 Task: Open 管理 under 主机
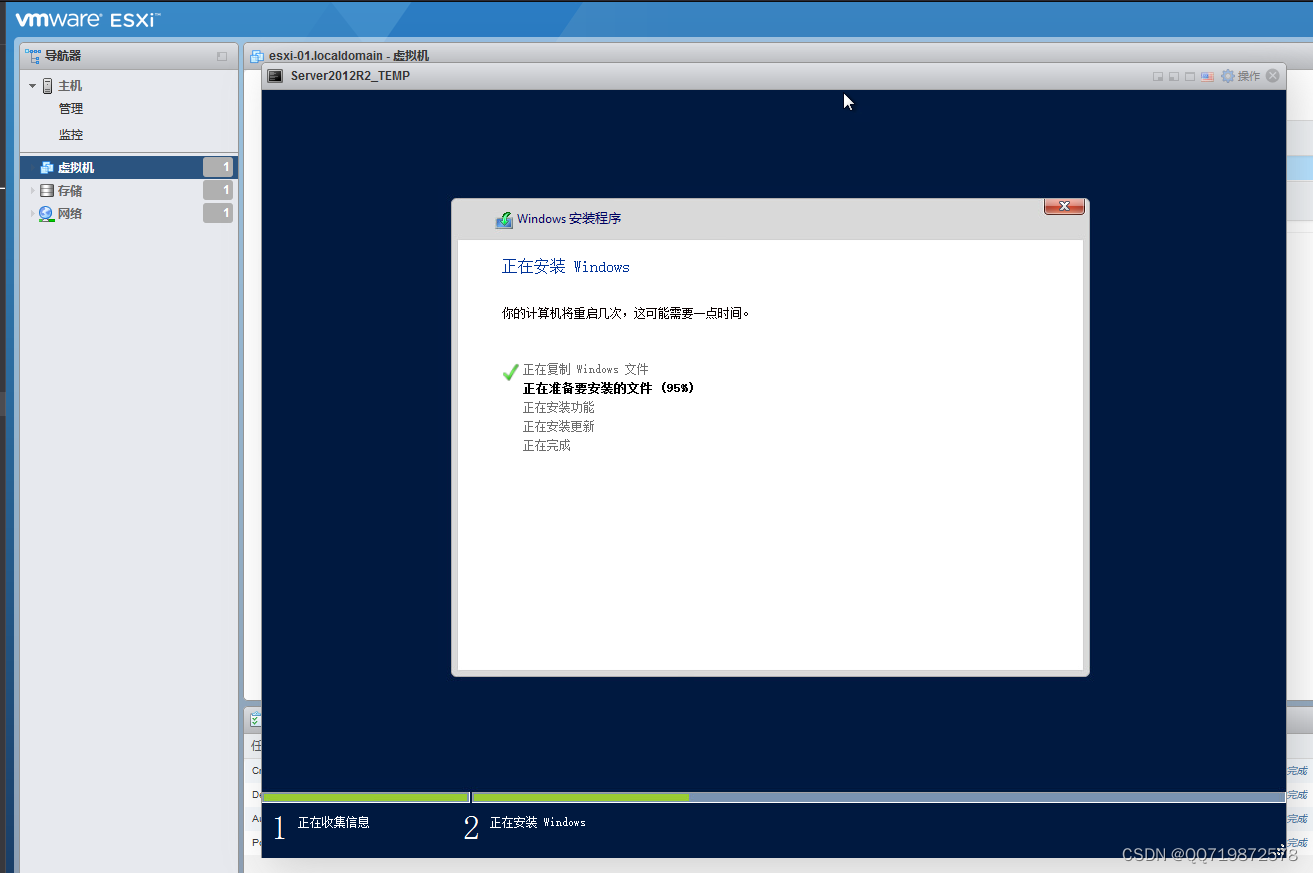pyautogui.click(x=71, y=109)
